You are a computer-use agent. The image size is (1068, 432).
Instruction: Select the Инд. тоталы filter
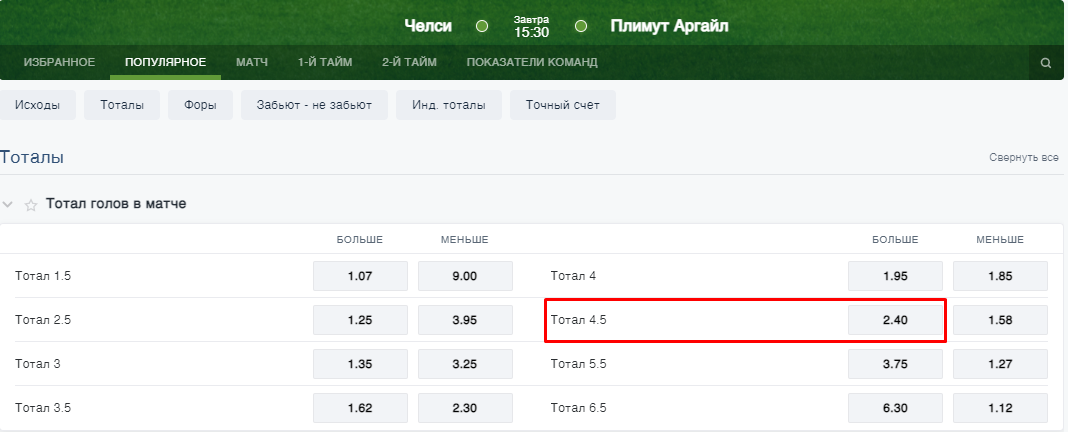pyautogui.click(x=448, y=105)
